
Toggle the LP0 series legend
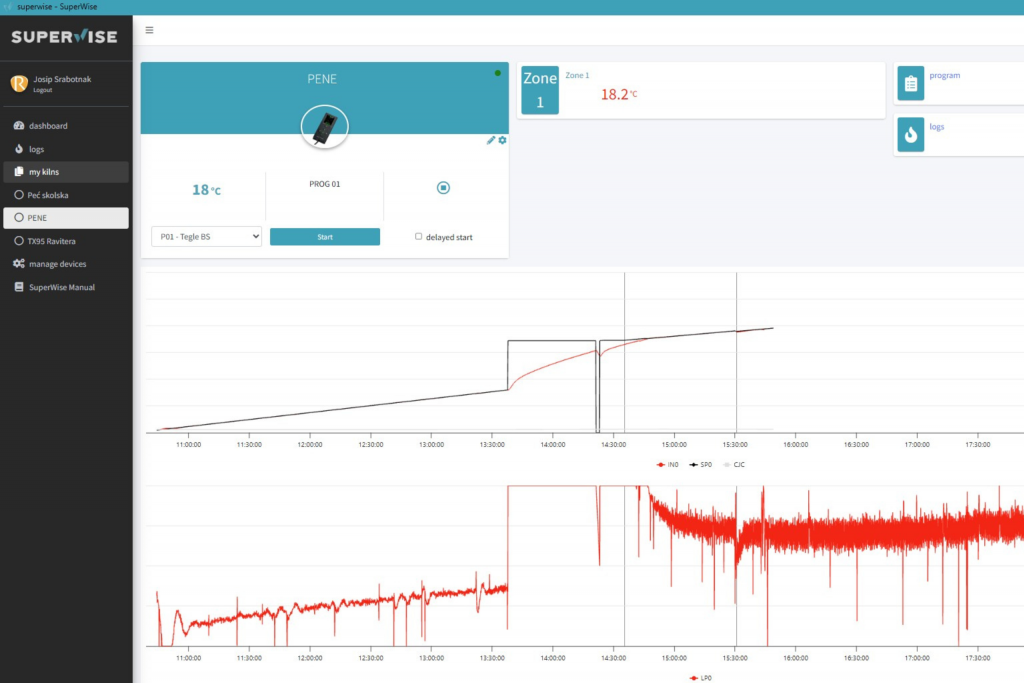click(701, 678)
